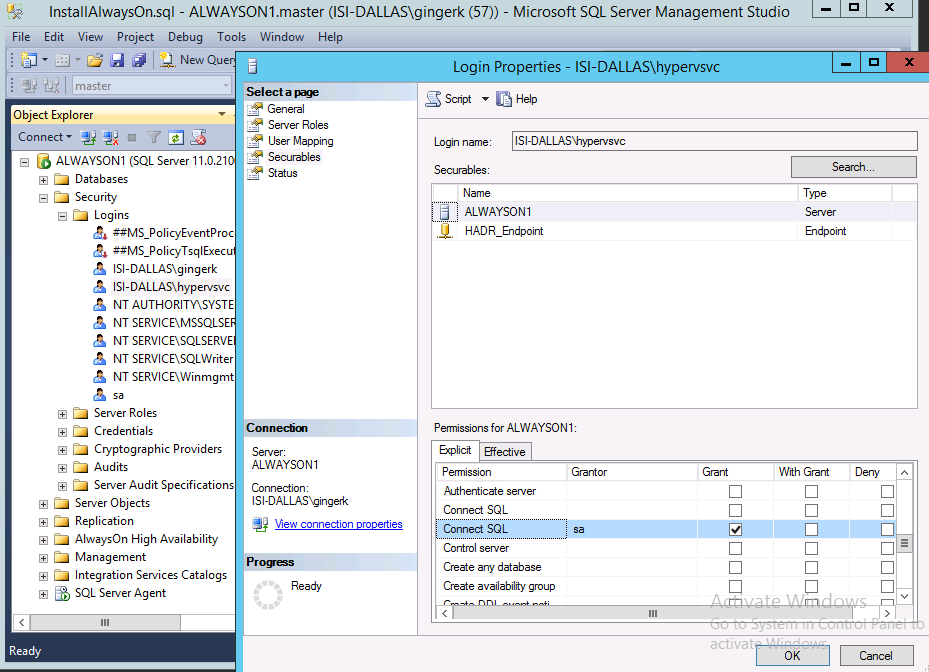Check With Grant for Control server

point(811,548)
